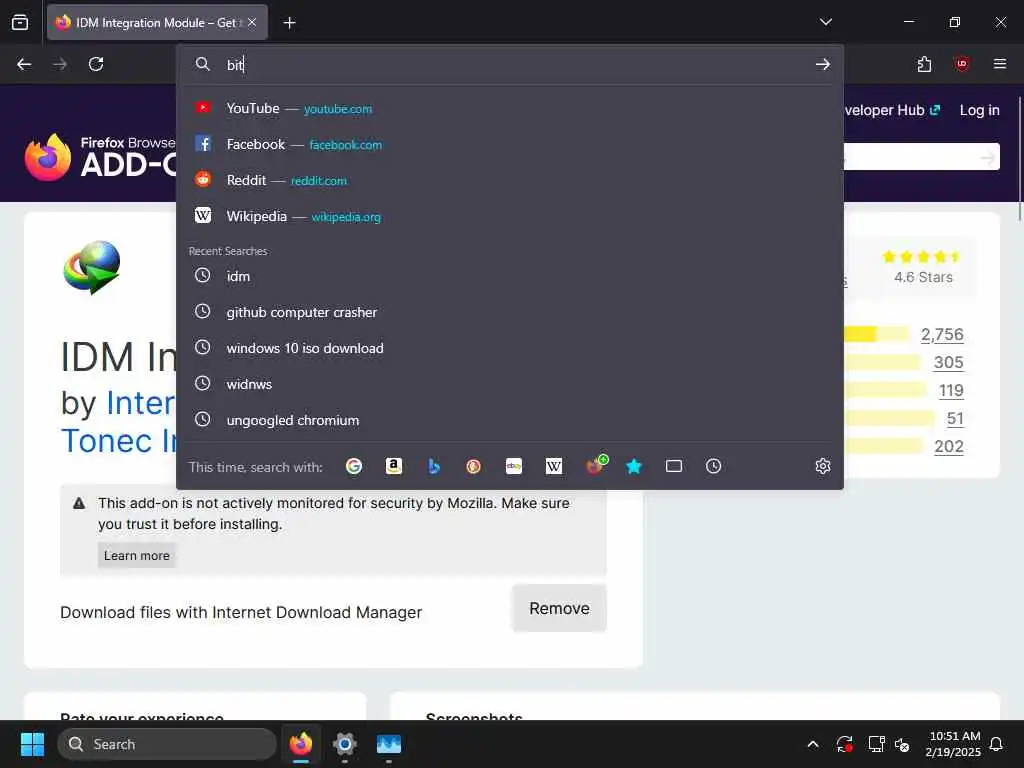Open search settings gear in dropdown
Viewport: 1024px width, 768px height.
coord(823,466)
